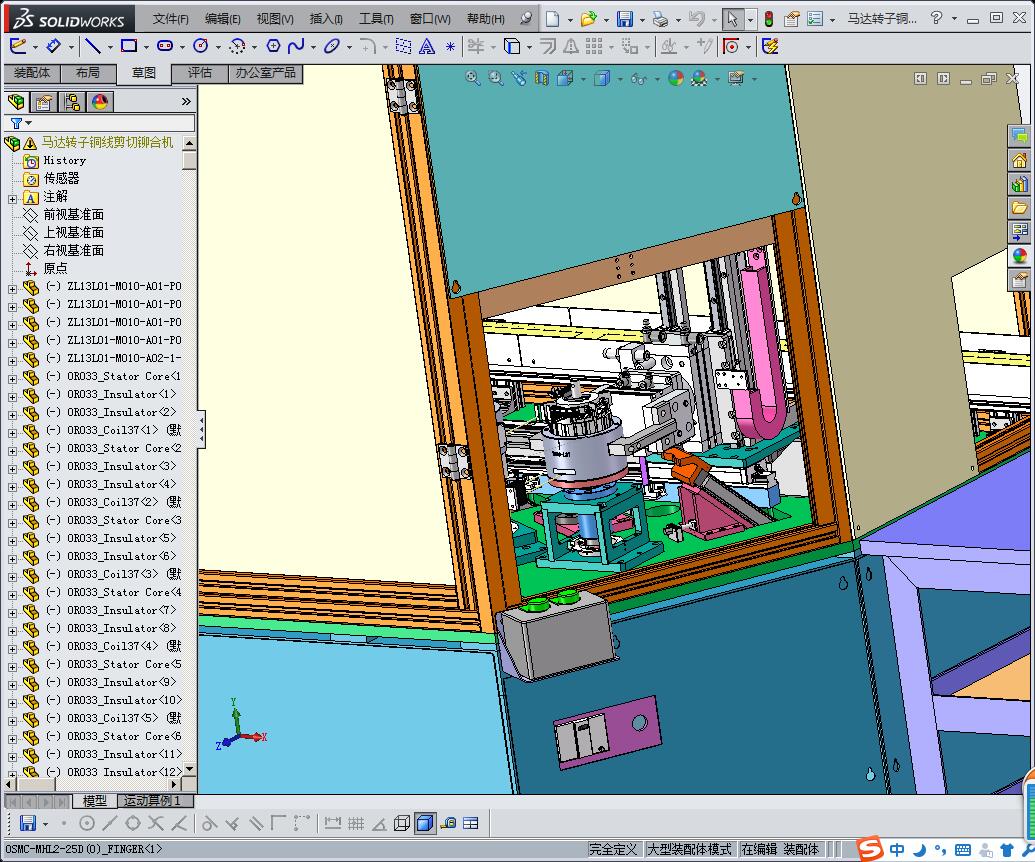Image resolution: width=1035 pixels, height=862 pixels.
Task: Expand the OR033_Stator Core<1 component
Action: coord(12,378)
